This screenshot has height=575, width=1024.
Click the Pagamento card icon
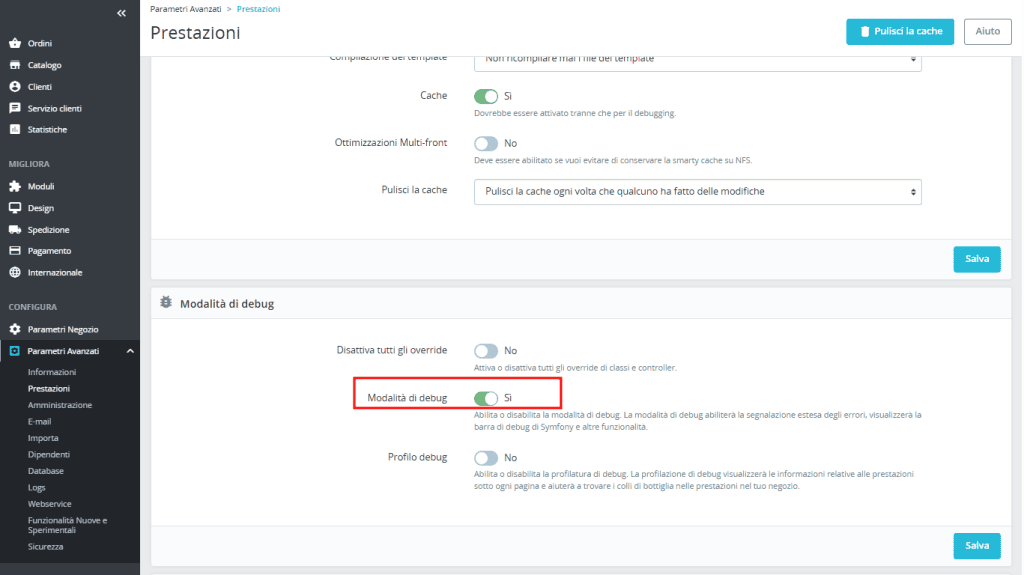tap(15, 250)
